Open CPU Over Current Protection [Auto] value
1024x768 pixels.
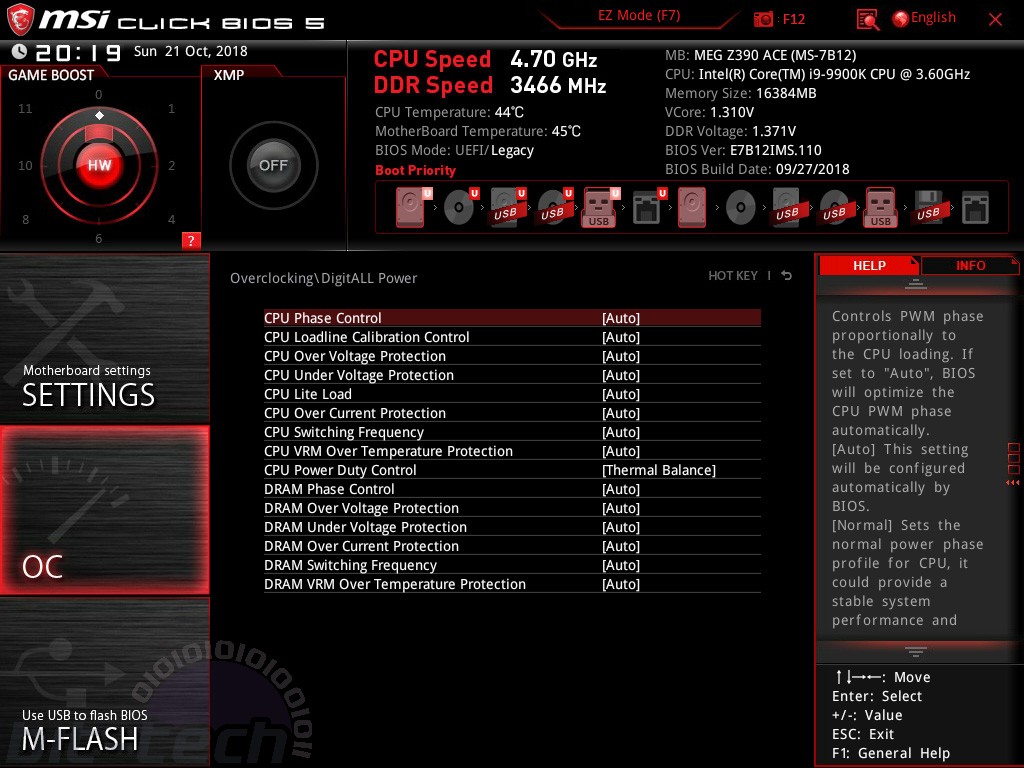pyautogui.click(x=620, y=413)
